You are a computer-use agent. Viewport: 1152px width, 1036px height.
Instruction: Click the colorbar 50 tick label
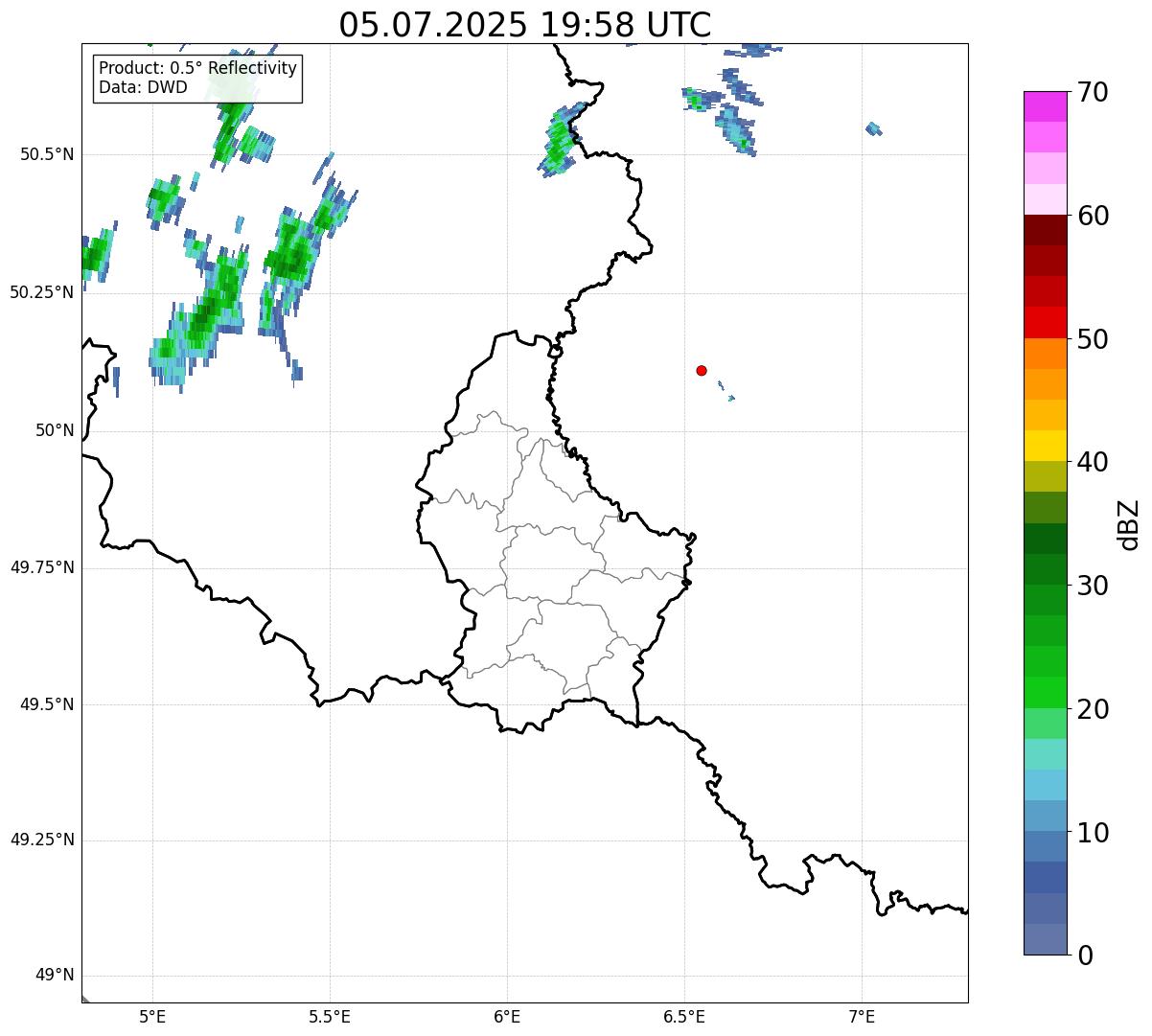coord(1093,339)
